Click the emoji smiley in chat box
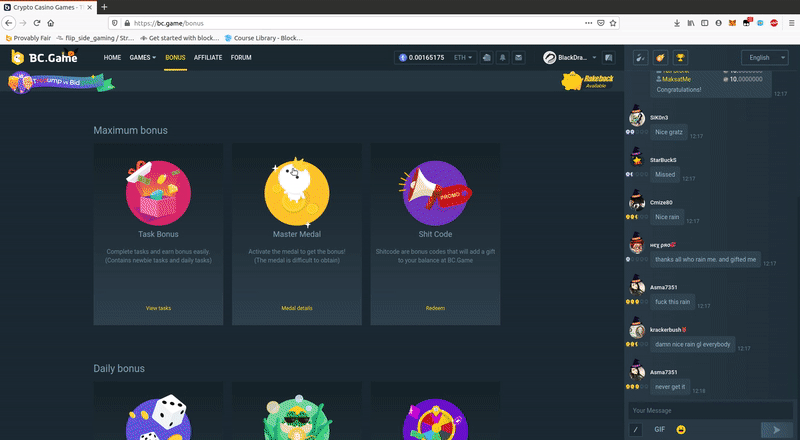The height and width of the screenshot is (440, 800). (x=680, y=429)
